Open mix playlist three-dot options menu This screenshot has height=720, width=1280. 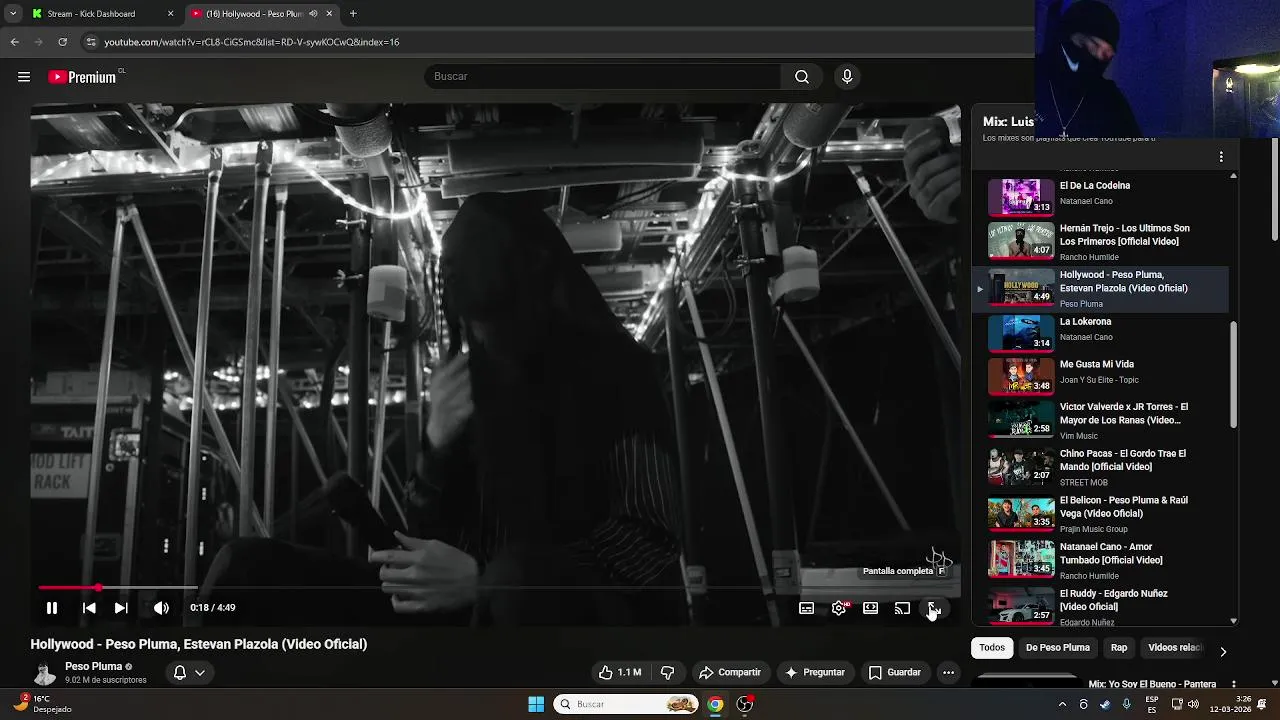tap(1221, 157)
